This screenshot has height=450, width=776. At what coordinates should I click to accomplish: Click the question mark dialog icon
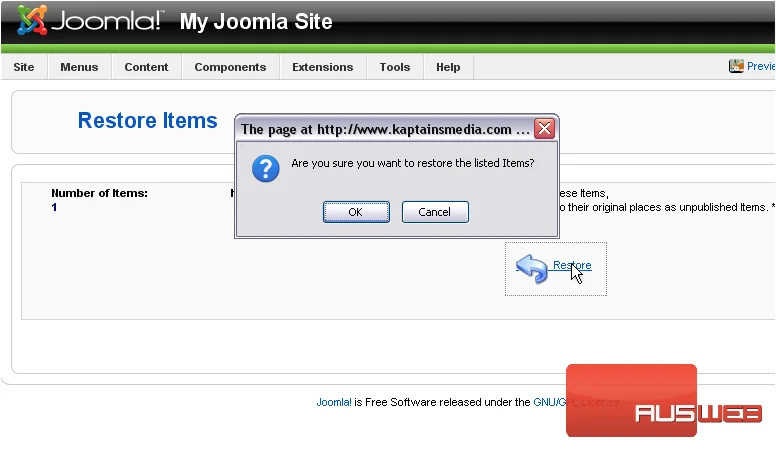point(266,169)
